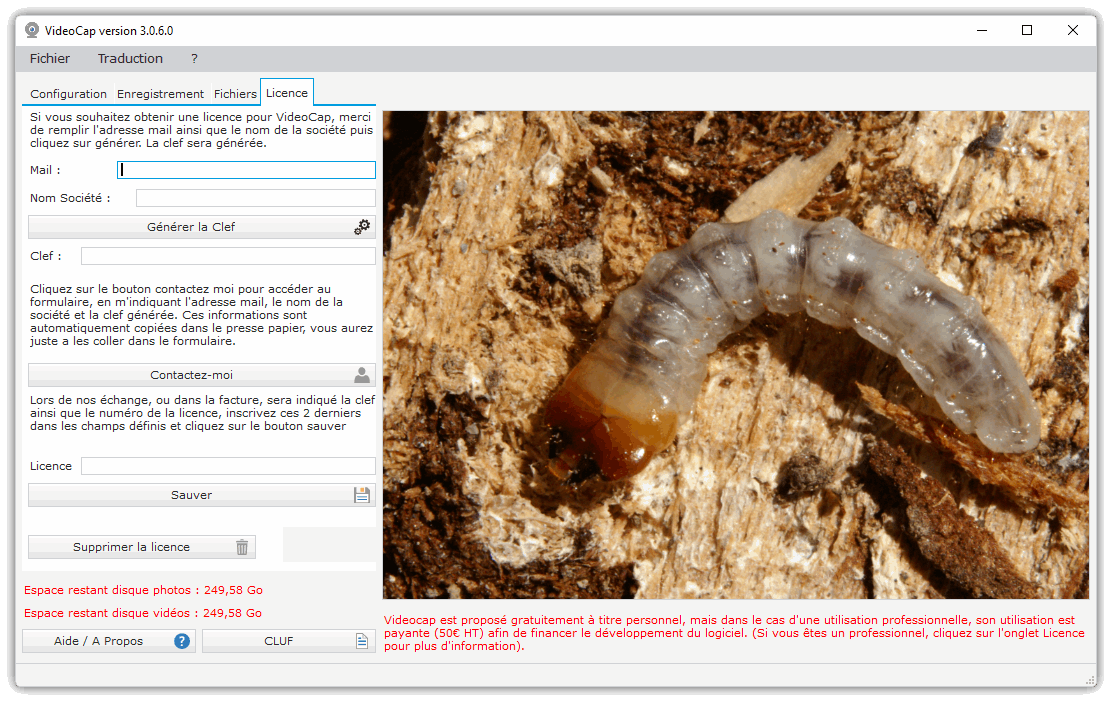The height and width of the screenshot is (702, 1112).
Task: Open the question mark help menu
Action: coord(194,59)
